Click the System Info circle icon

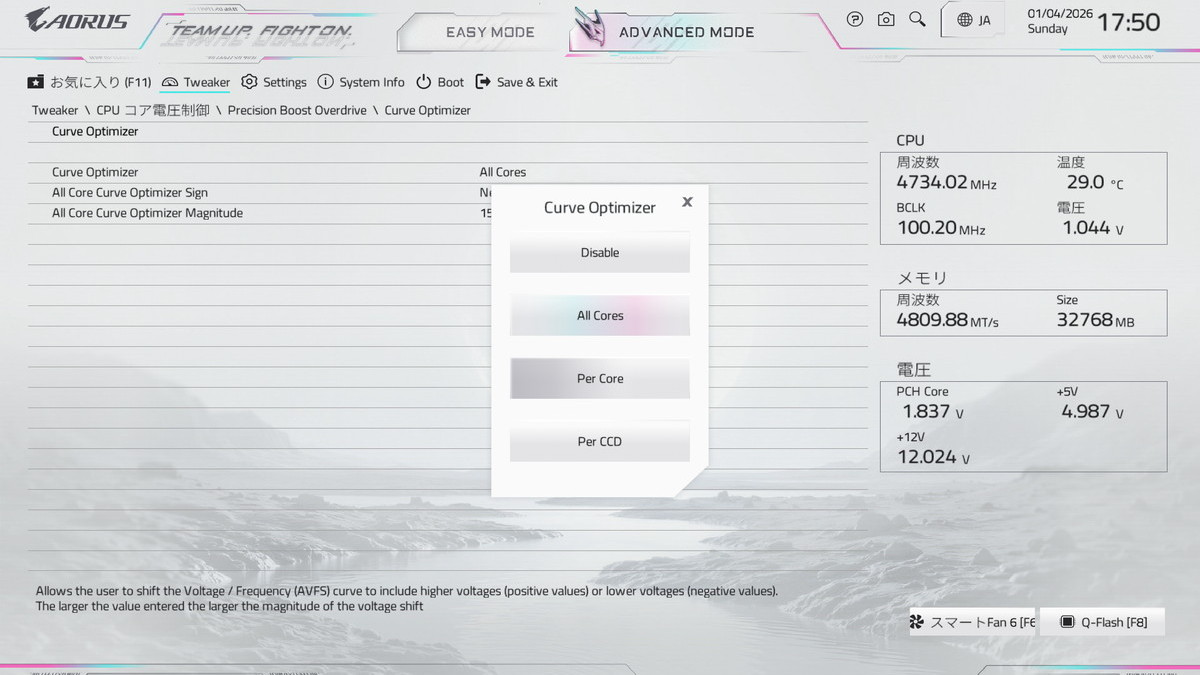point(326,82)
